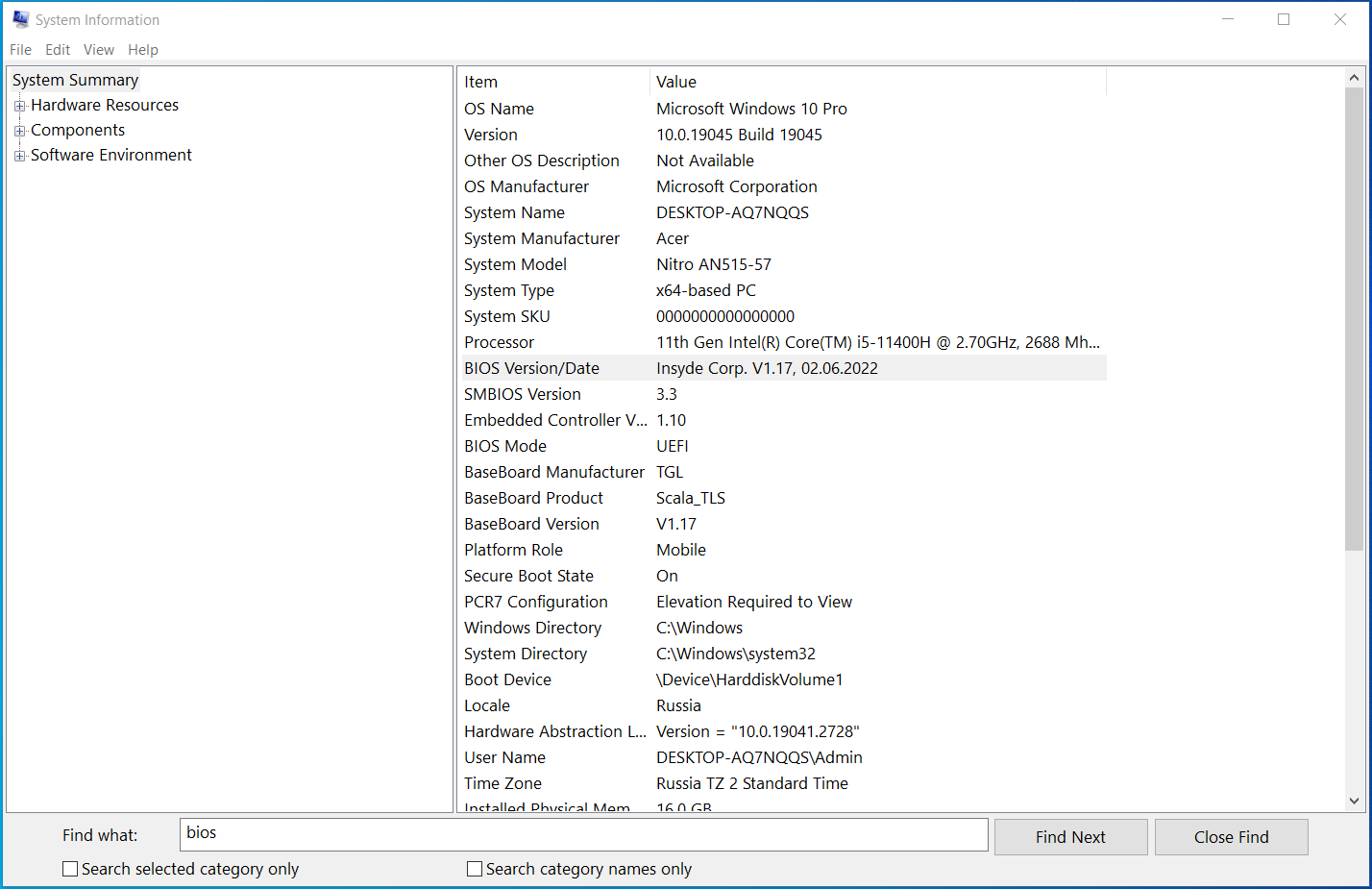
Task: Select the System SKU row
Action: pyautogui.click(x=783, y=316)
